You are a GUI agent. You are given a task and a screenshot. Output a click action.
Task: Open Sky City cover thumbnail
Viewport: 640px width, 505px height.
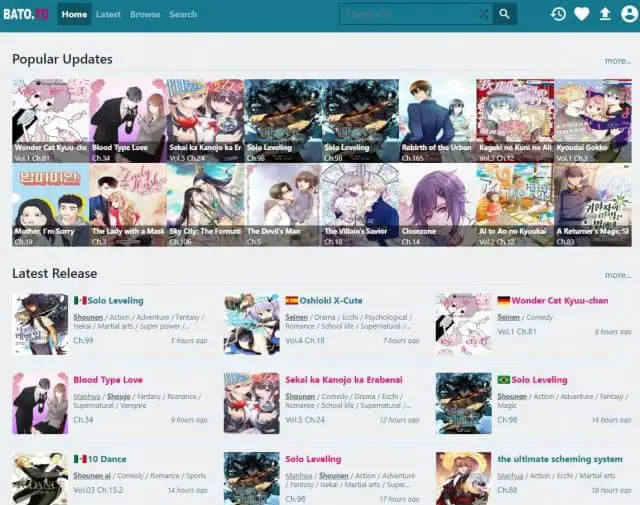click(205, 205)
